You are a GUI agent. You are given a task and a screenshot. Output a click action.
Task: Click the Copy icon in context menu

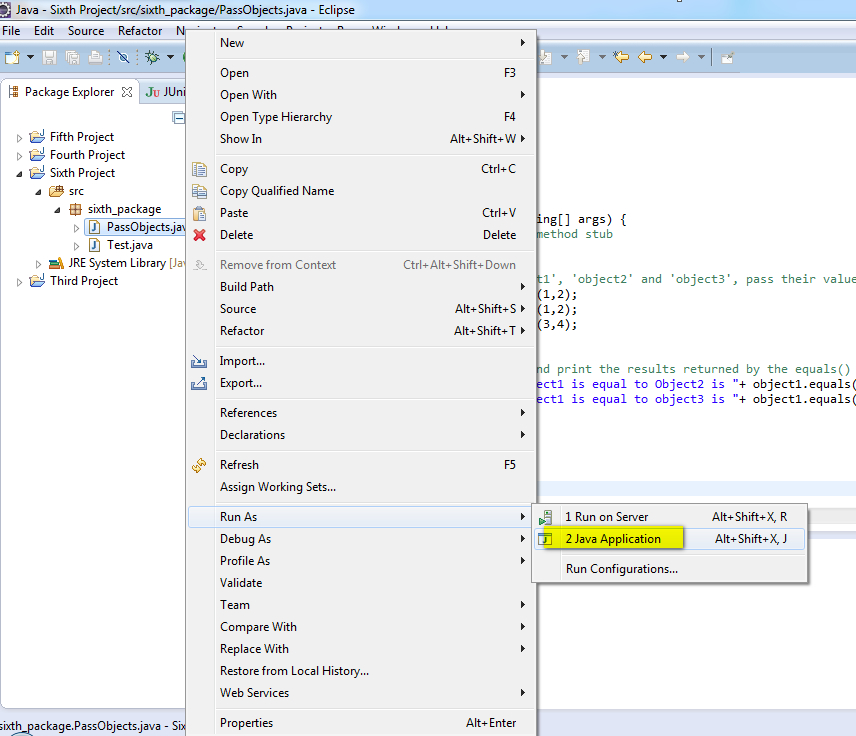[199, 169]
